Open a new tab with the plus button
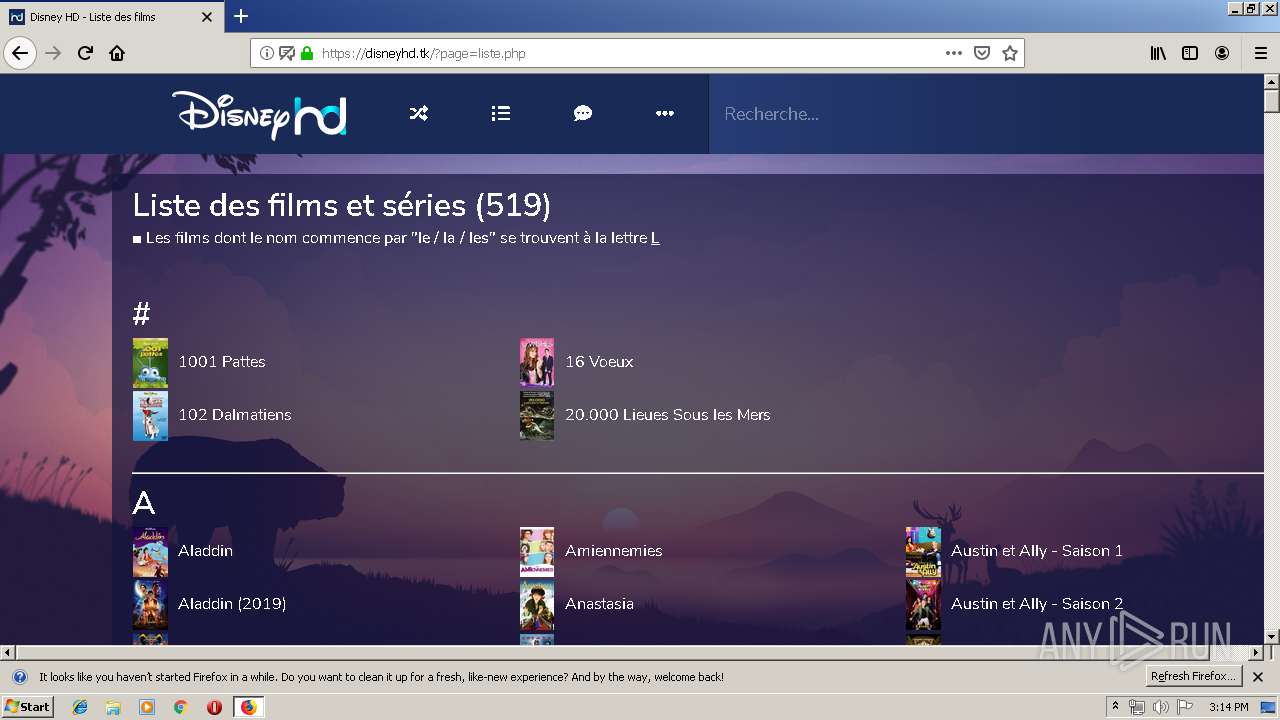The width and height of the screenshot is (1280, 720). 241,16
